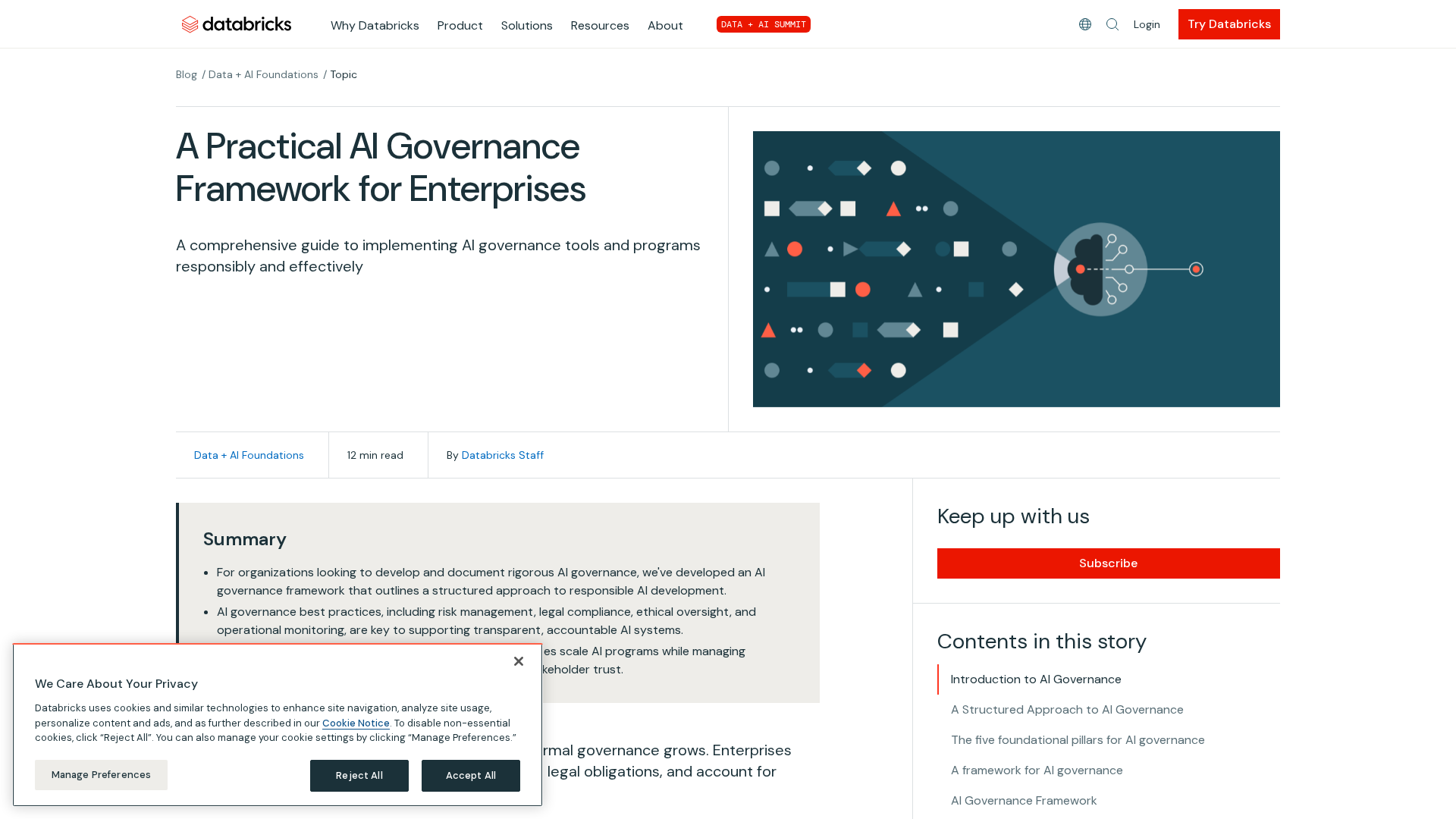The height and width of the screenshot is (819, 1456).
Task: Click Manage Preferences in cookie banner
Action: click(101, 775)
